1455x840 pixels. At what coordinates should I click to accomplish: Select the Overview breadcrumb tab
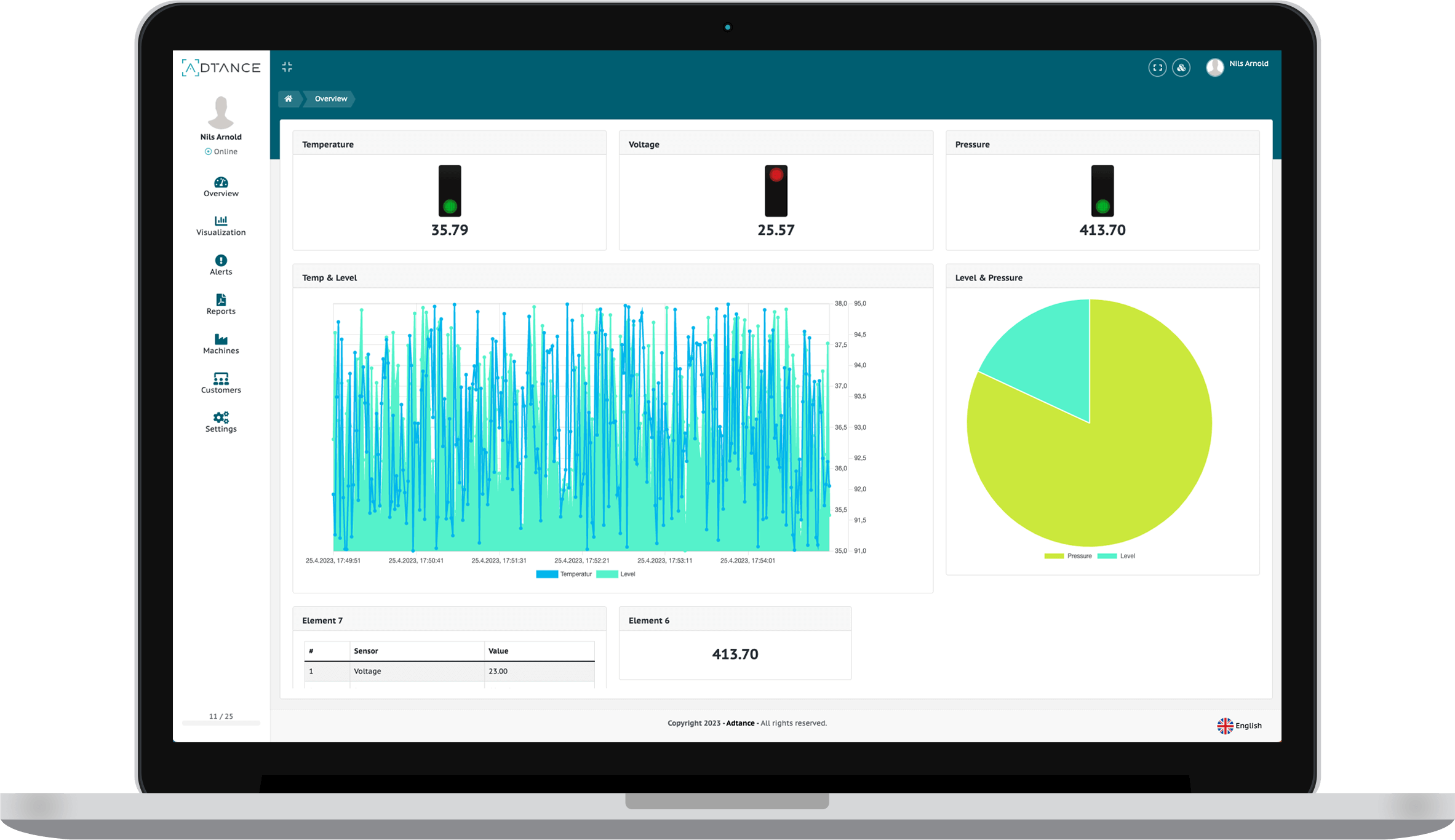[x=330, y=98]
